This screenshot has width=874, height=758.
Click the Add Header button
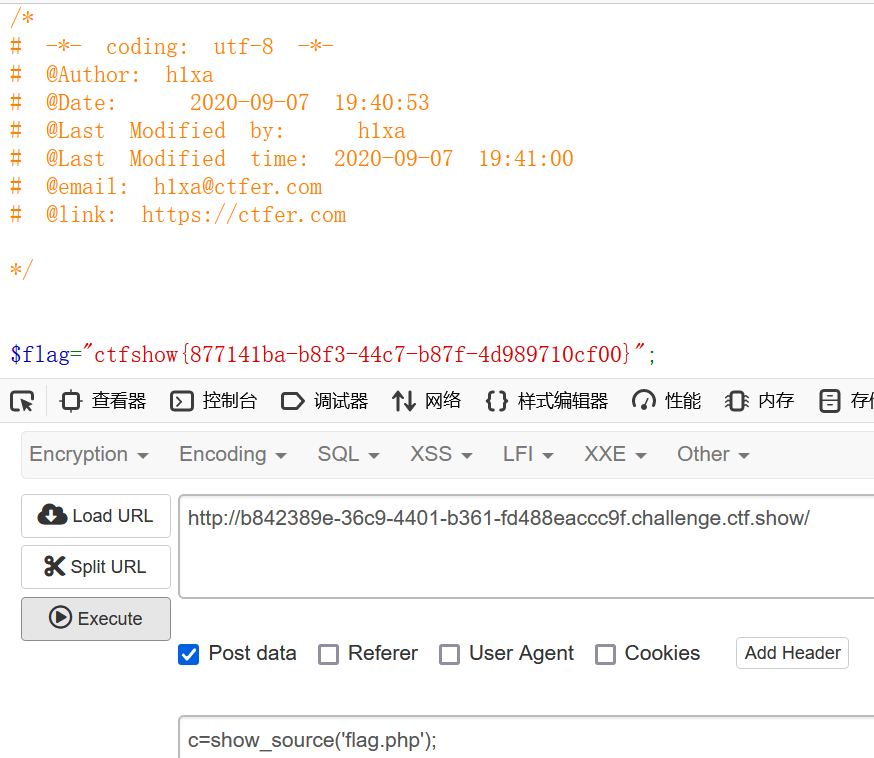pos(792,653)
